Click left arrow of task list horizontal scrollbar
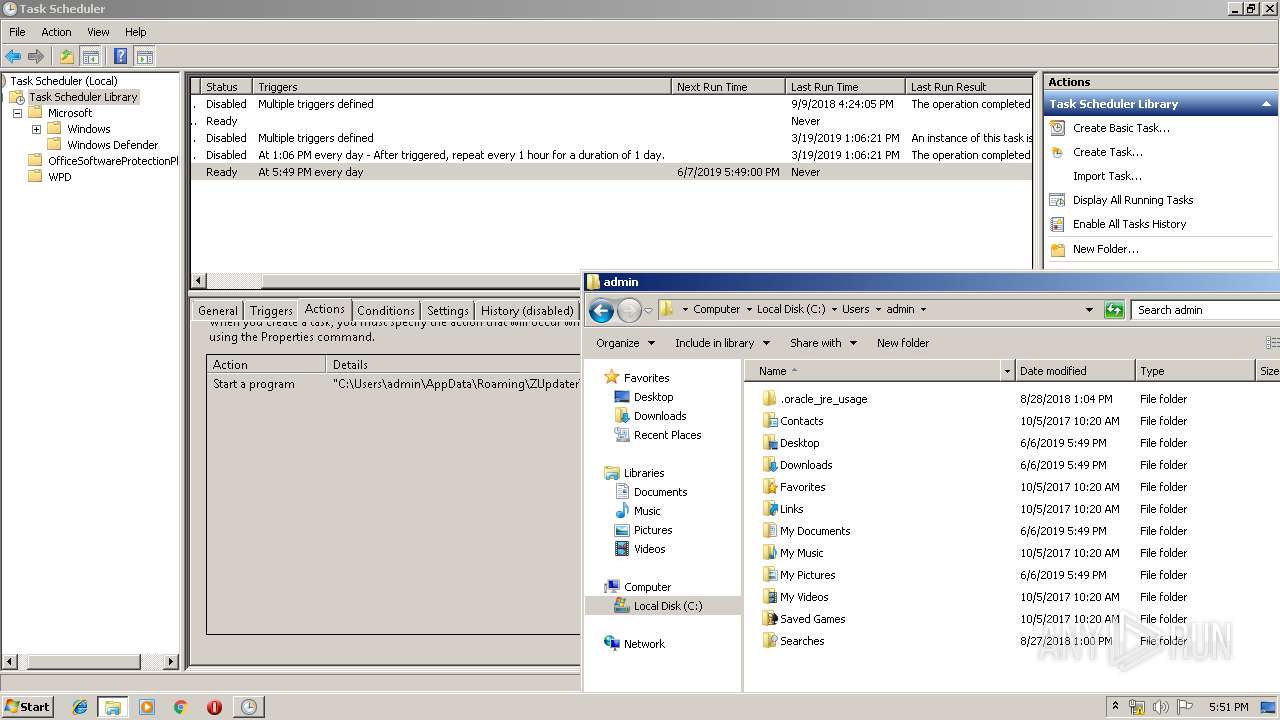 [x=199, y=281]
